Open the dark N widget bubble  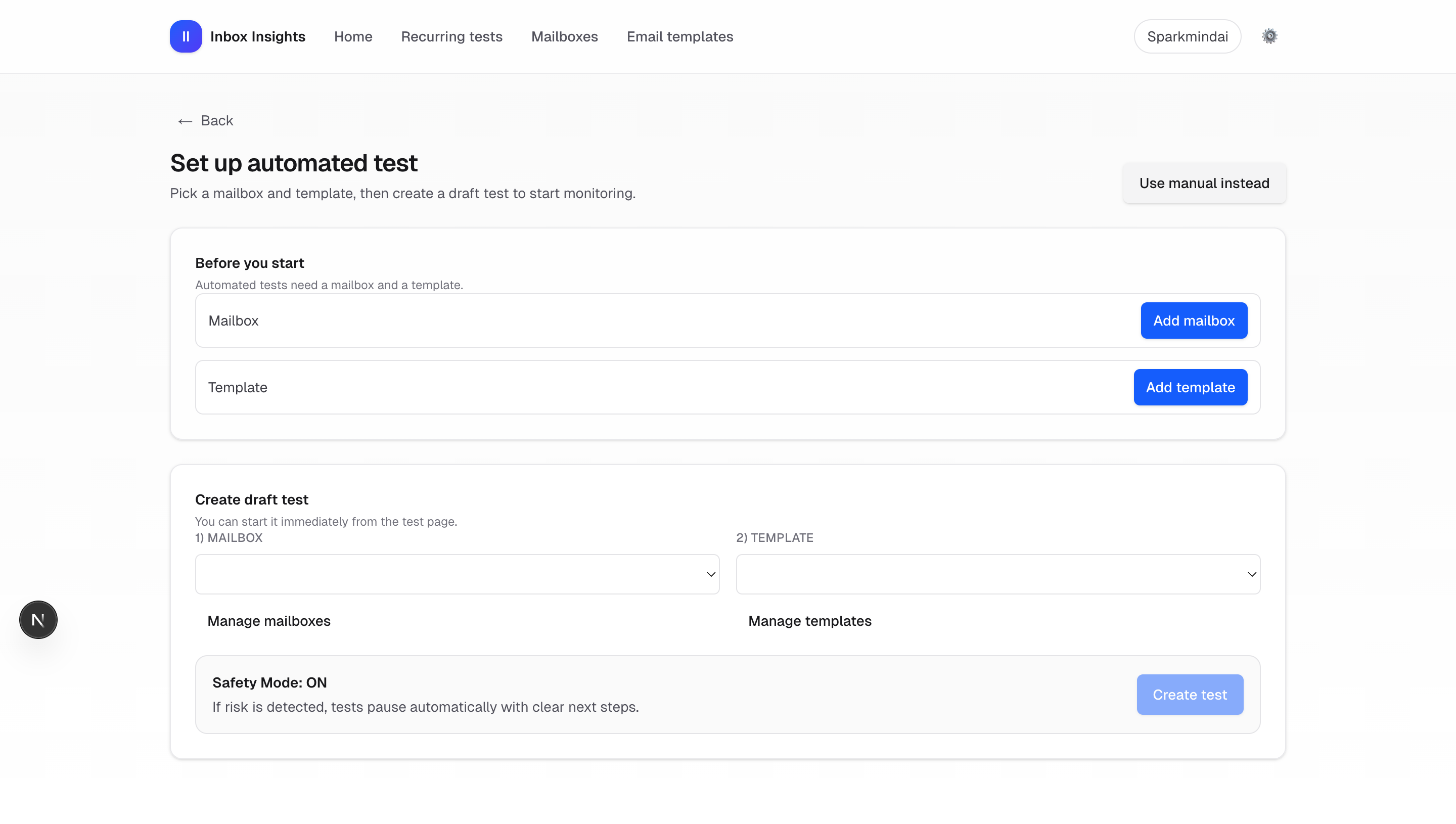[38, 619]
